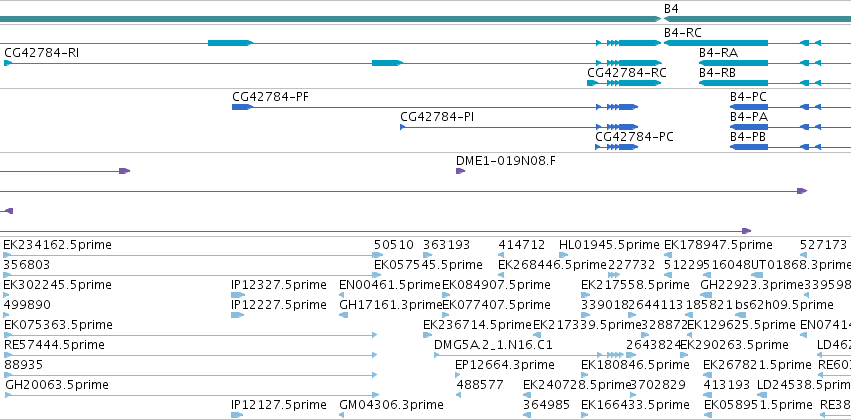The image size is (851, 420).
Task: Open the bs62h09.5prime EST label
Action: click(x=784, y=305)
